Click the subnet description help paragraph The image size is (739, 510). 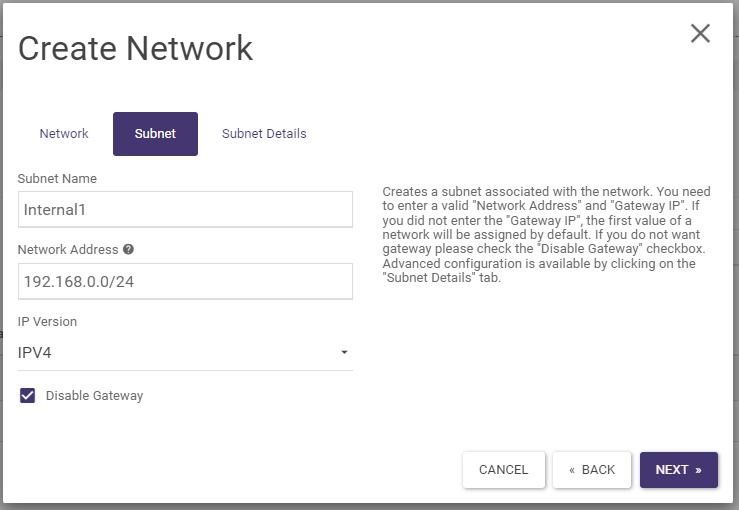coord(547,235)
